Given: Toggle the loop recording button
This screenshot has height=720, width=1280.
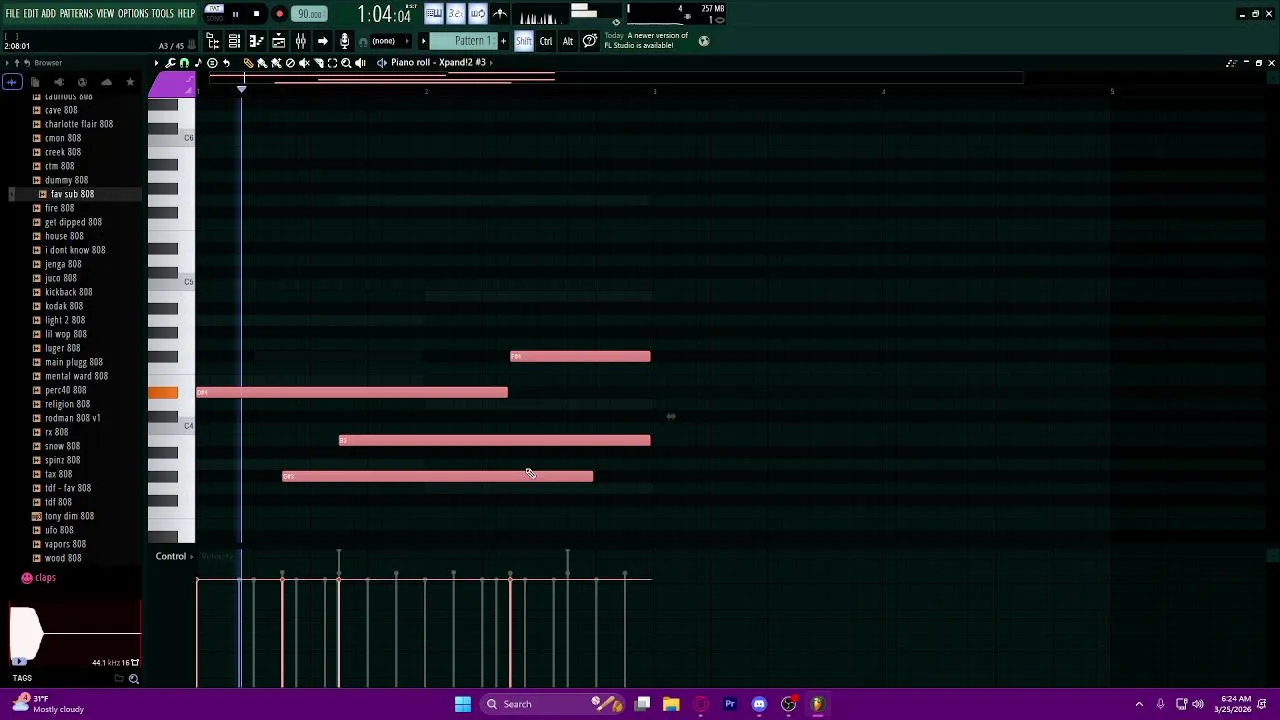Looking at the screenshot, I should click(477, 14).
